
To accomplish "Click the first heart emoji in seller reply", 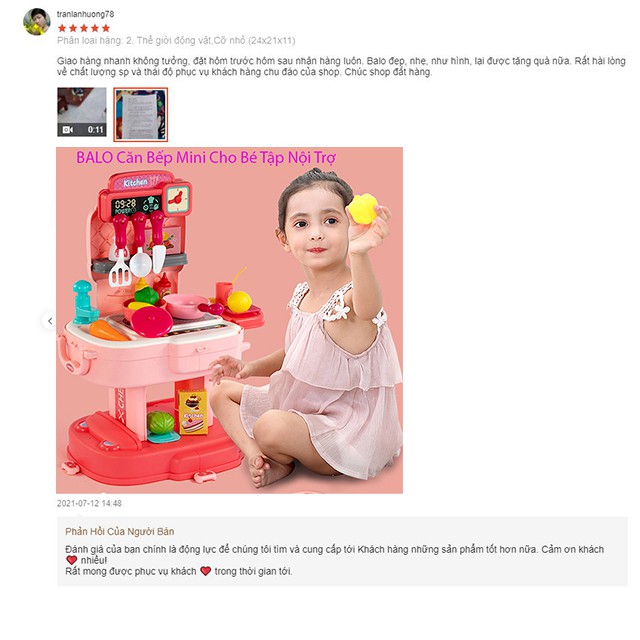I will click(71, 560).
